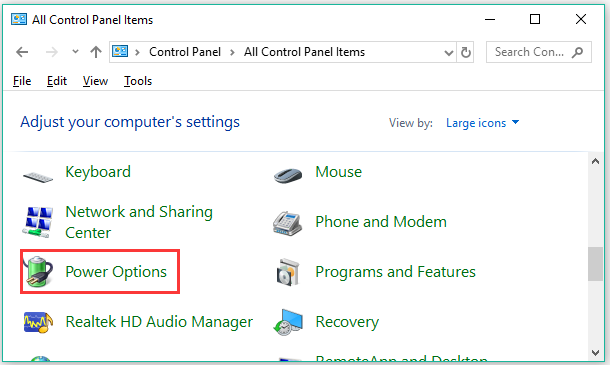The height and width of the screenshot is (365, 610).
Task: Go up one level with Up arrow
Action: point(96,52)
